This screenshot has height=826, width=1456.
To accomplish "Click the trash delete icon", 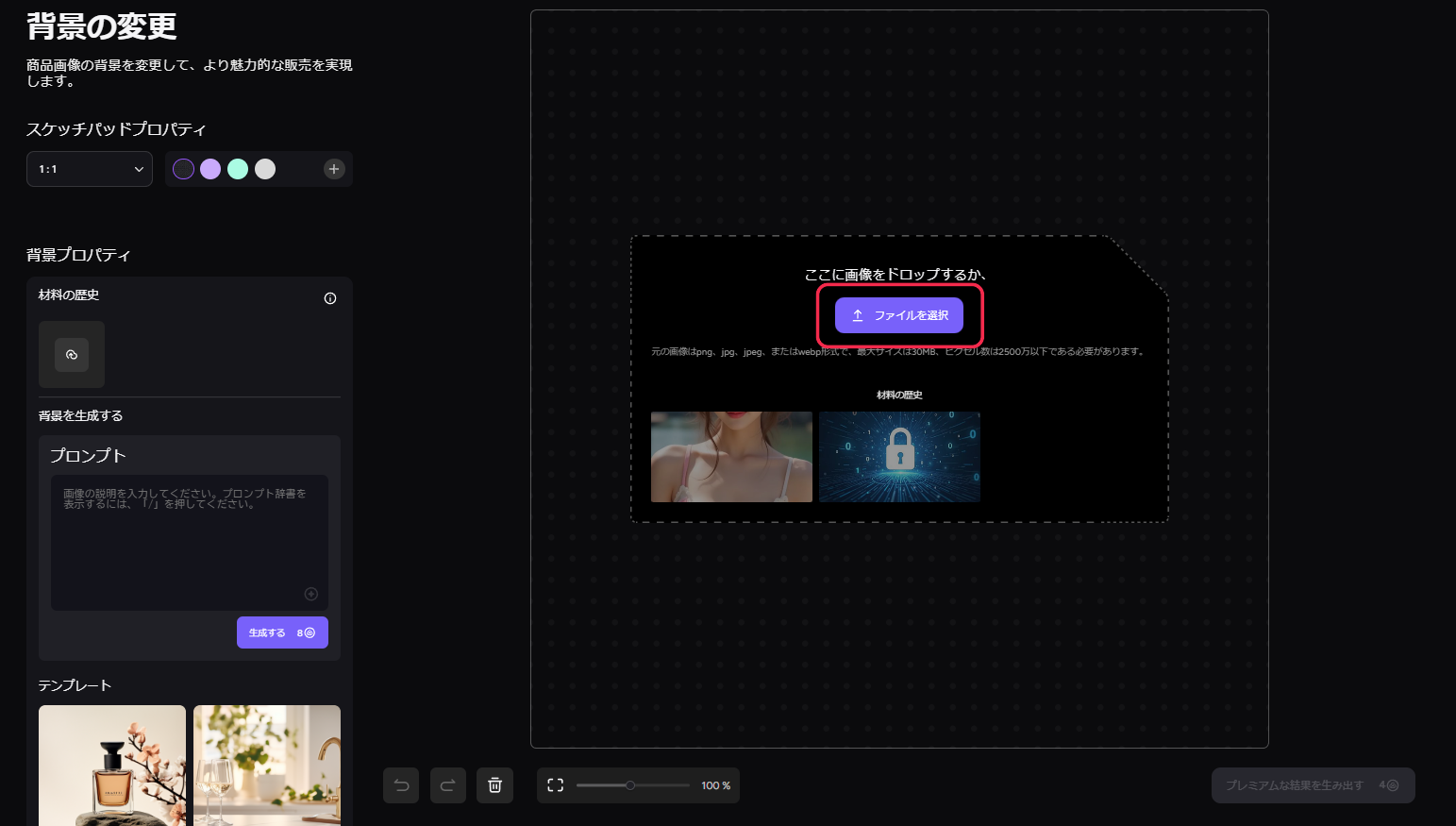I will pyautogui.click(x=495, y=785).
